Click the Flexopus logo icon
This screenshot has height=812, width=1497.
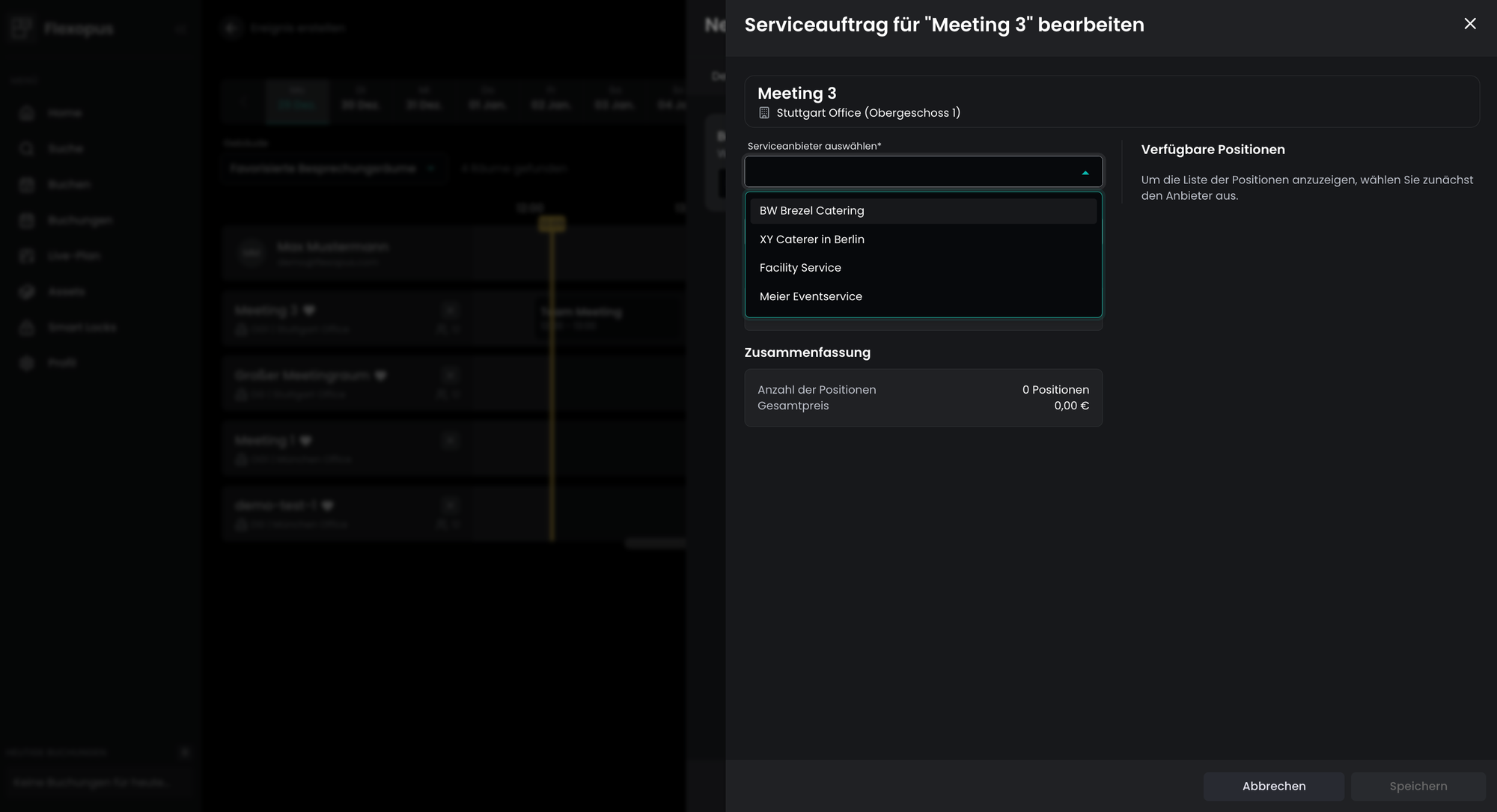click(22, 28)
